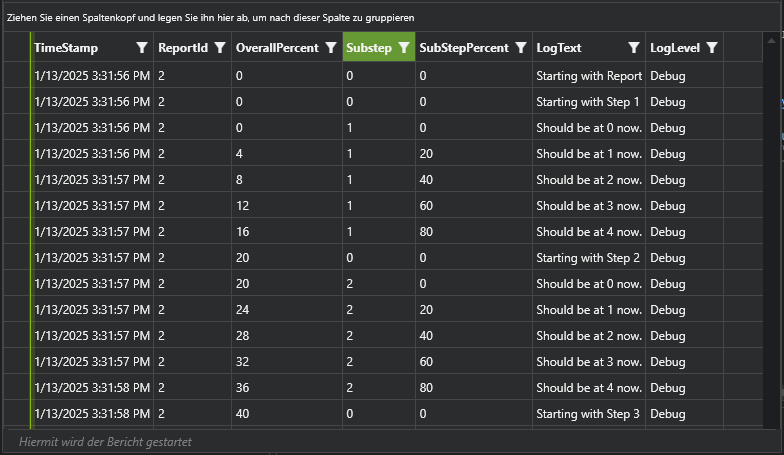Select the "Starting with Report" log cell

pyautogui.click(x=588, y=76)
